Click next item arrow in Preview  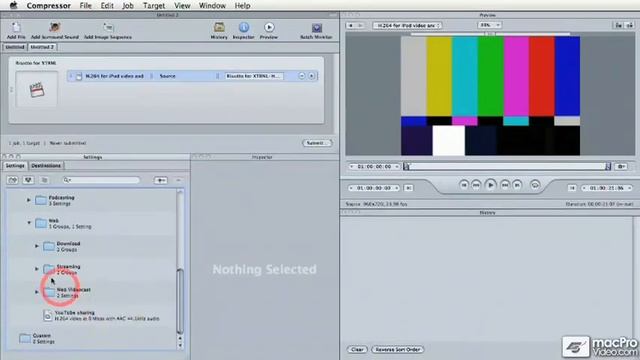(360, 25)
